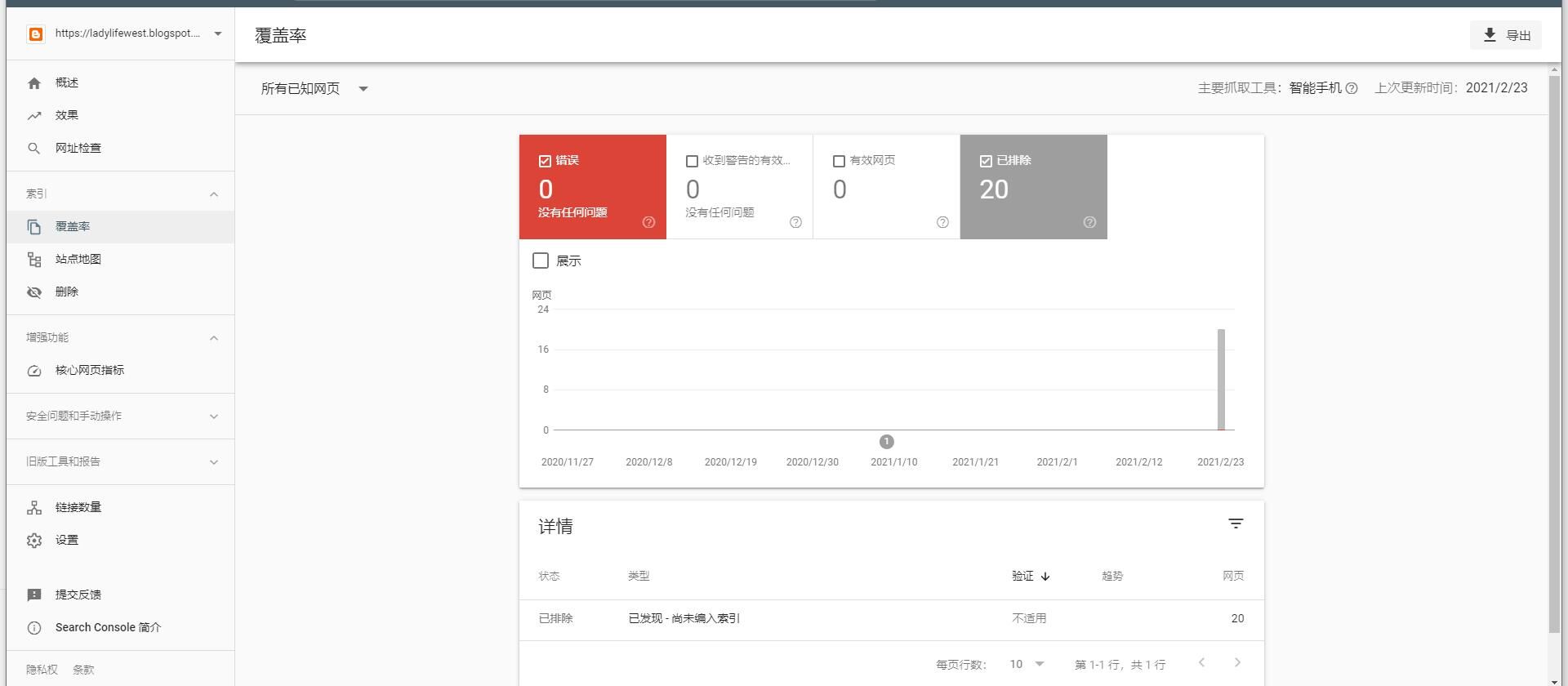Expand the 旧版工具和报告 section
This screenshot has height=686, width=1568.
[x=214, y=461]
